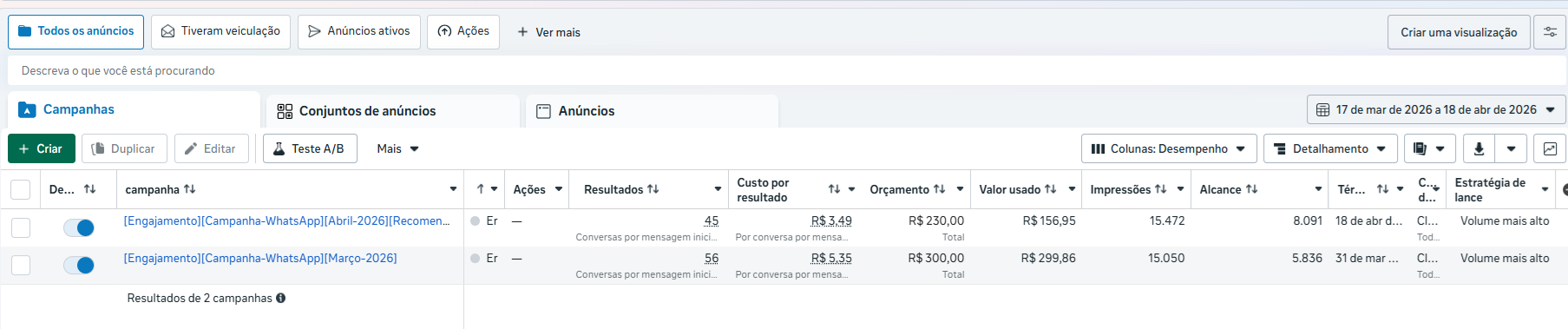Click the Criar uma visualização button
This screenshot has width=1568, height=329.
(x=1459, y=32)
